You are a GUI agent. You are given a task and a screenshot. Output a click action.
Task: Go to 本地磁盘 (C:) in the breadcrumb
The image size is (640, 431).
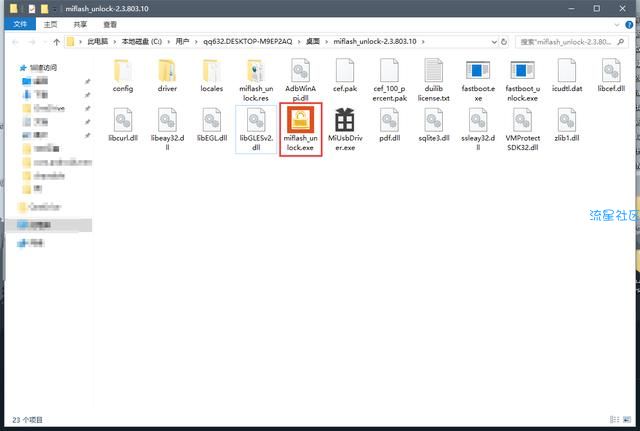tap(142, 42)
